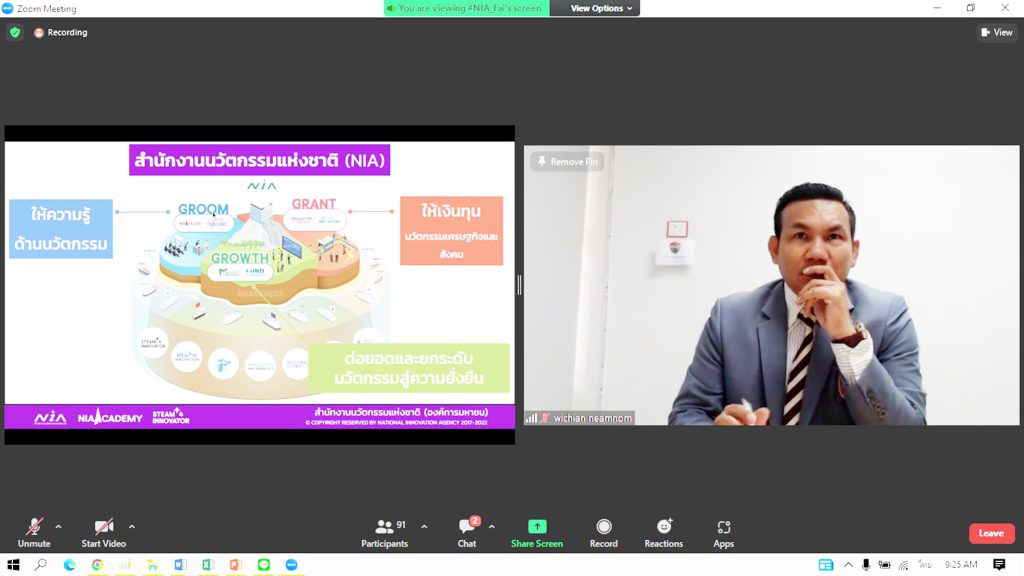Viewport: 1024px width, 576px height.
Task: Open Windows taskbar search
Action: [x=40, y=564]
